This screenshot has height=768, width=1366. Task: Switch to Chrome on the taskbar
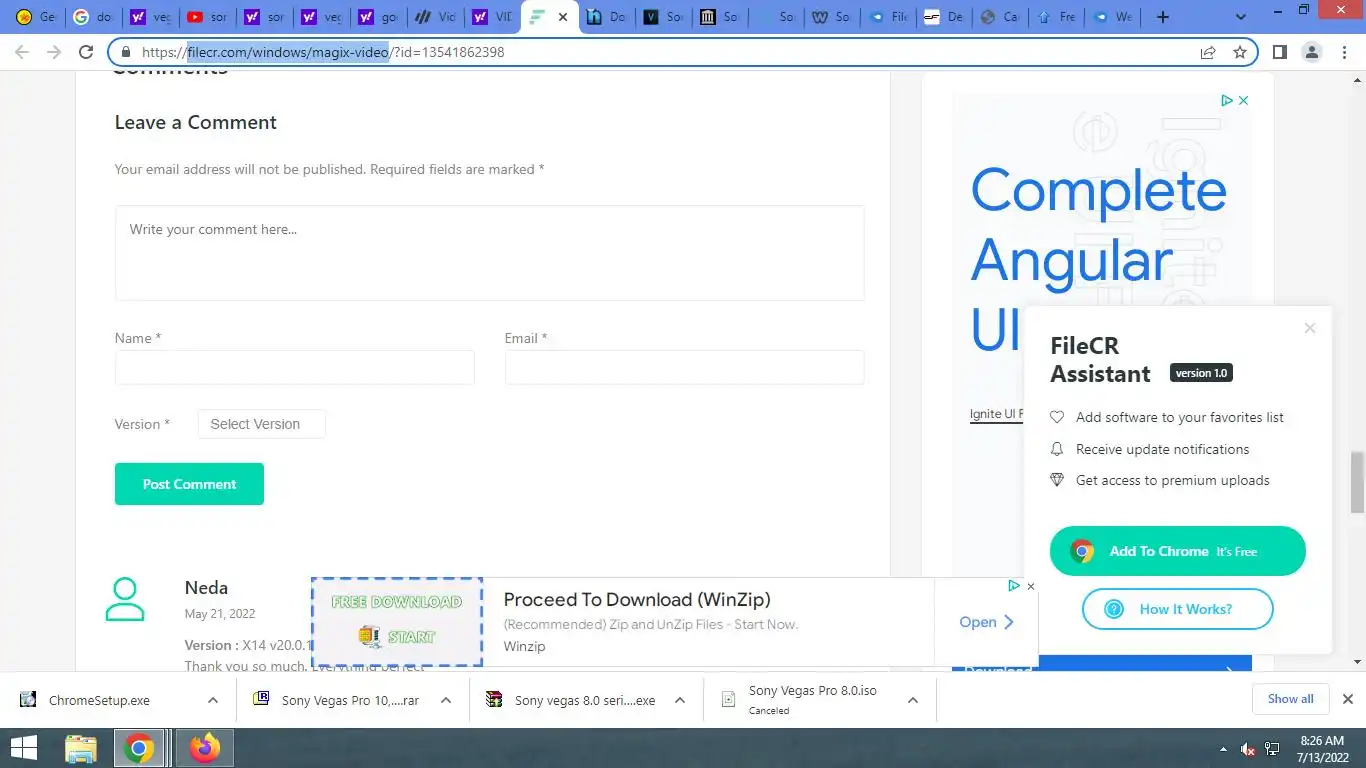(x=140, y=748)
